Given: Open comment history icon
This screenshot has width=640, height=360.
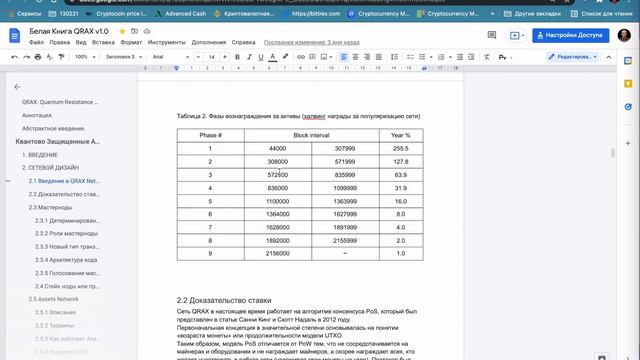Looking at the screenshot, I should (x=492, y=36).
